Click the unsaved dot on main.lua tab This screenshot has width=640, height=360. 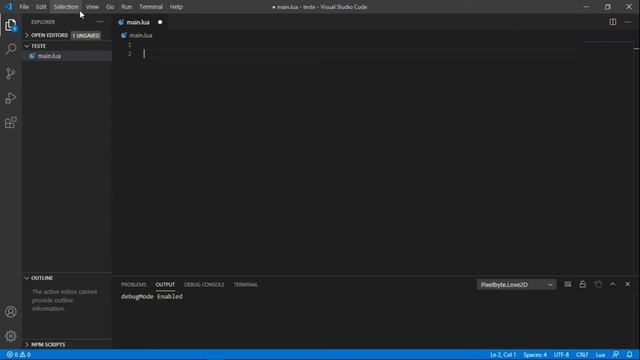(x=160, y=22)
